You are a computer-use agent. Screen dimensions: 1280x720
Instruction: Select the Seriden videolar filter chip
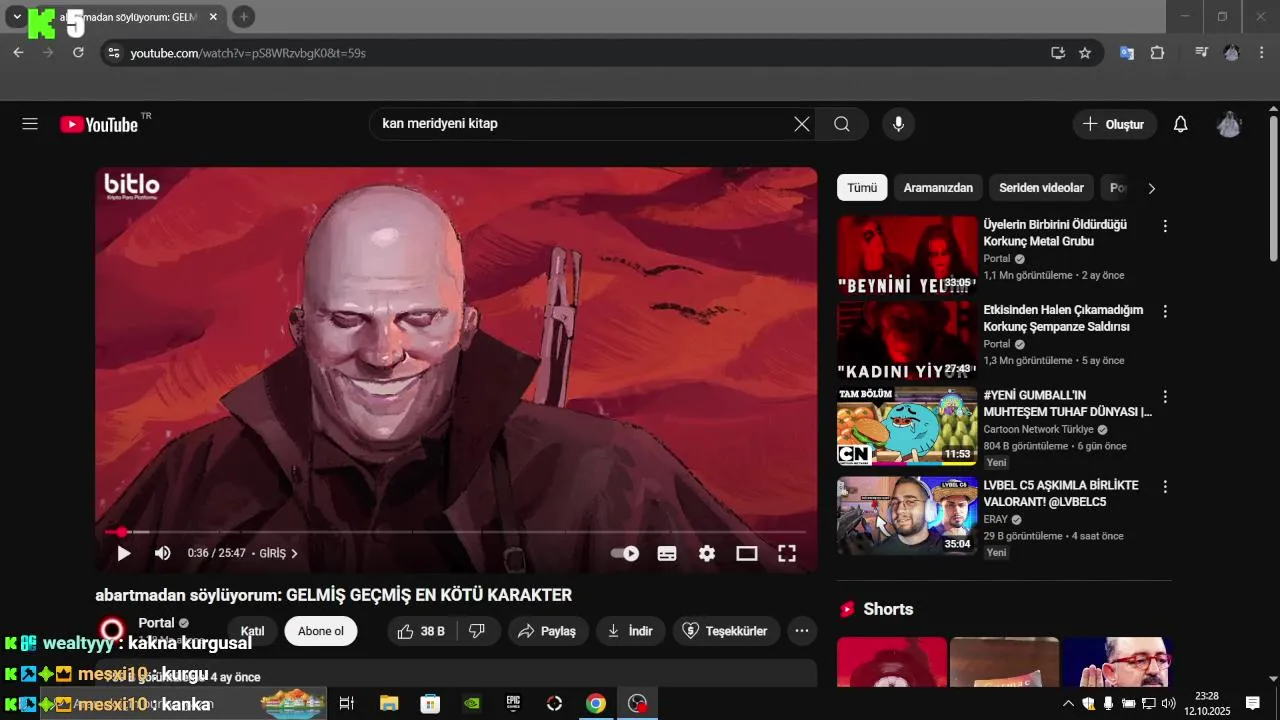(1041, 188)
